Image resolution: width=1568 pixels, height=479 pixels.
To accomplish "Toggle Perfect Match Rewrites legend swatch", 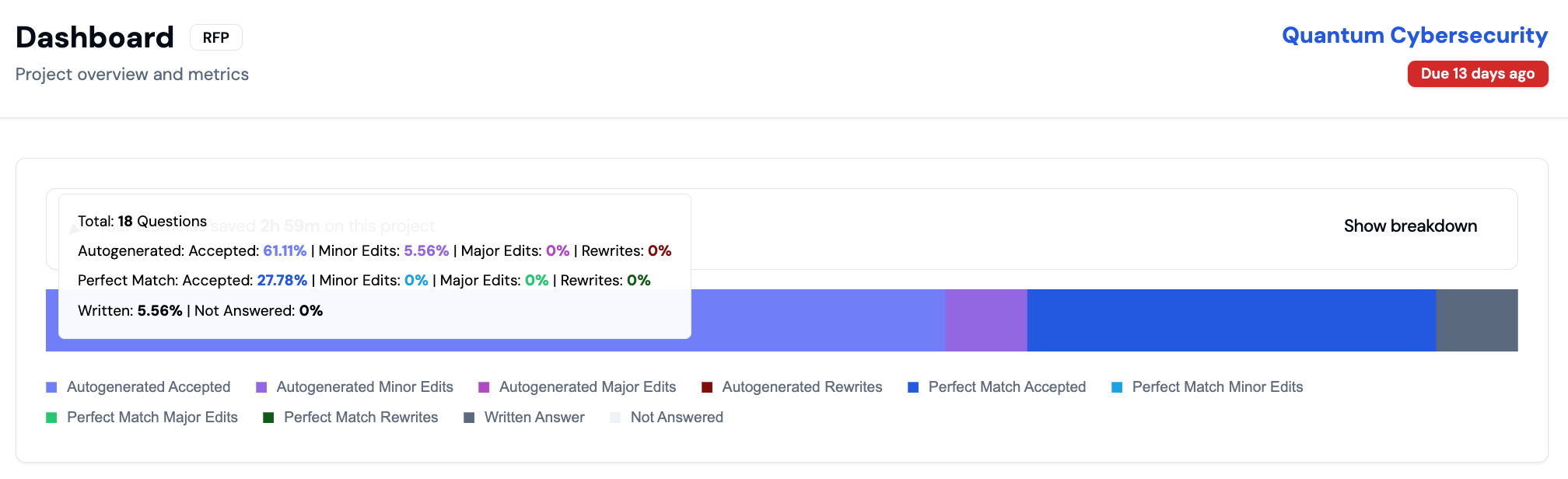I will 268,418.
